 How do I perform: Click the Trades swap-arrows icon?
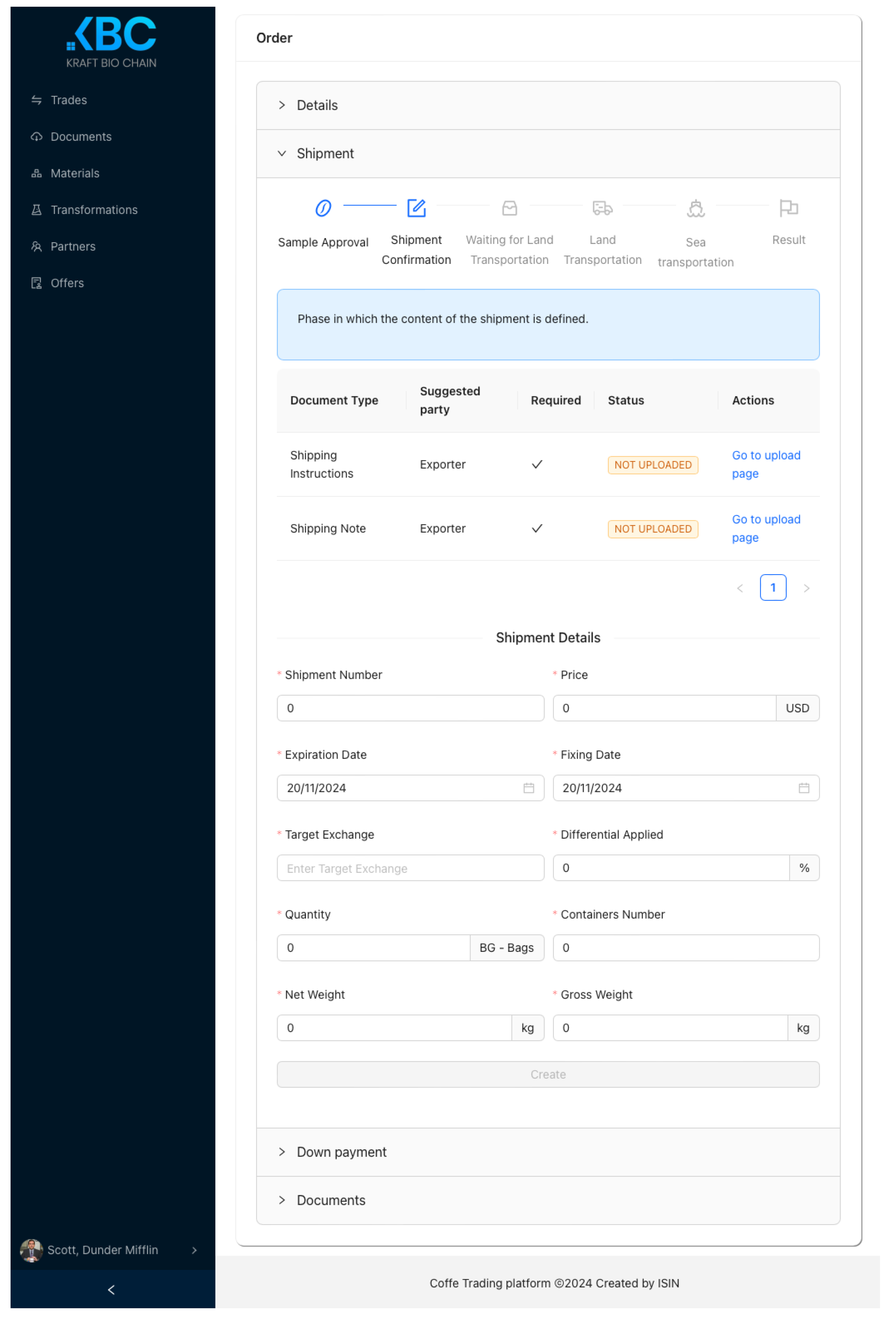coord(36,100)
